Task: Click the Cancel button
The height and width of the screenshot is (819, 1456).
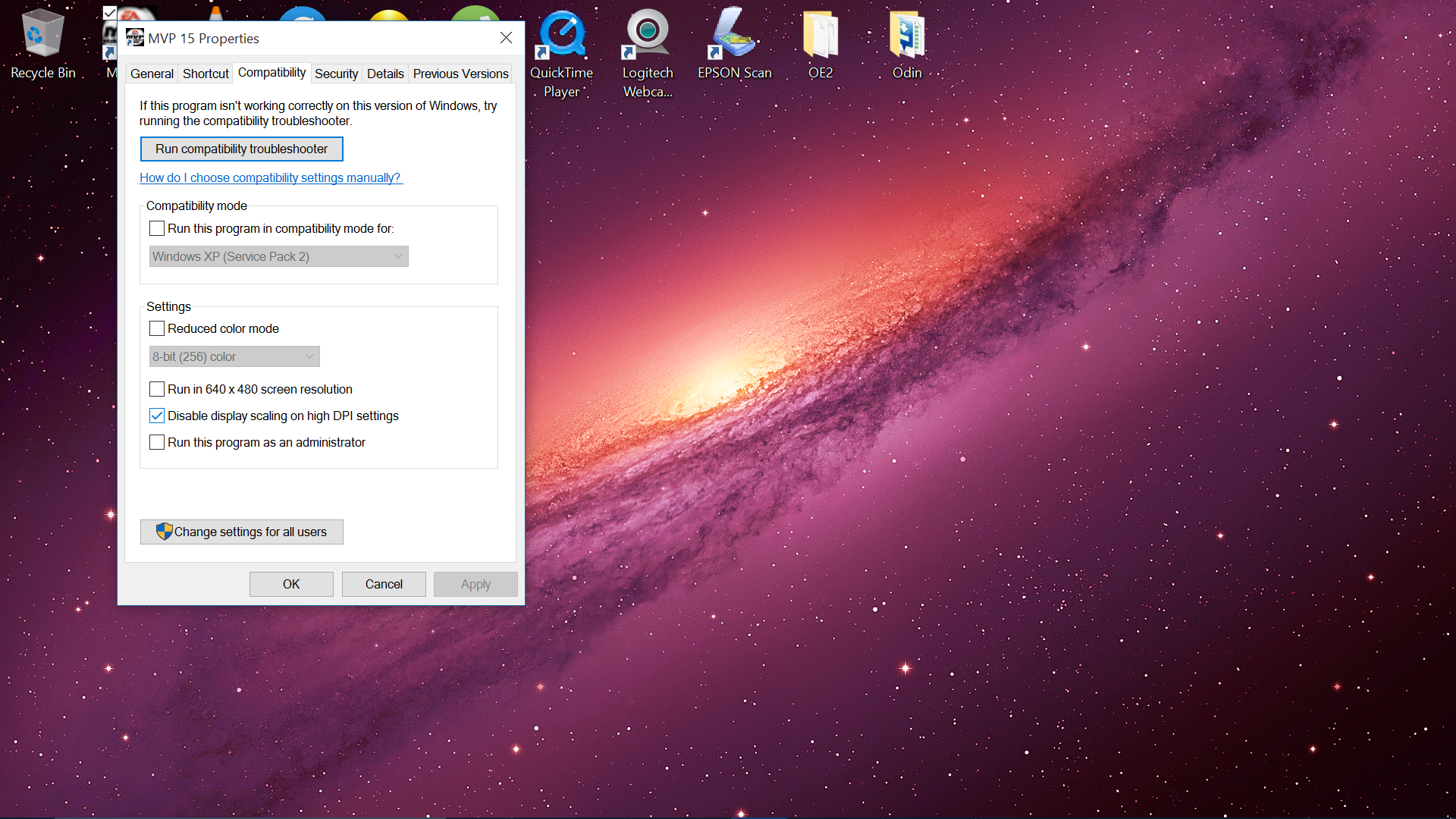Action: pyautogui.click(x=384, y=584)
